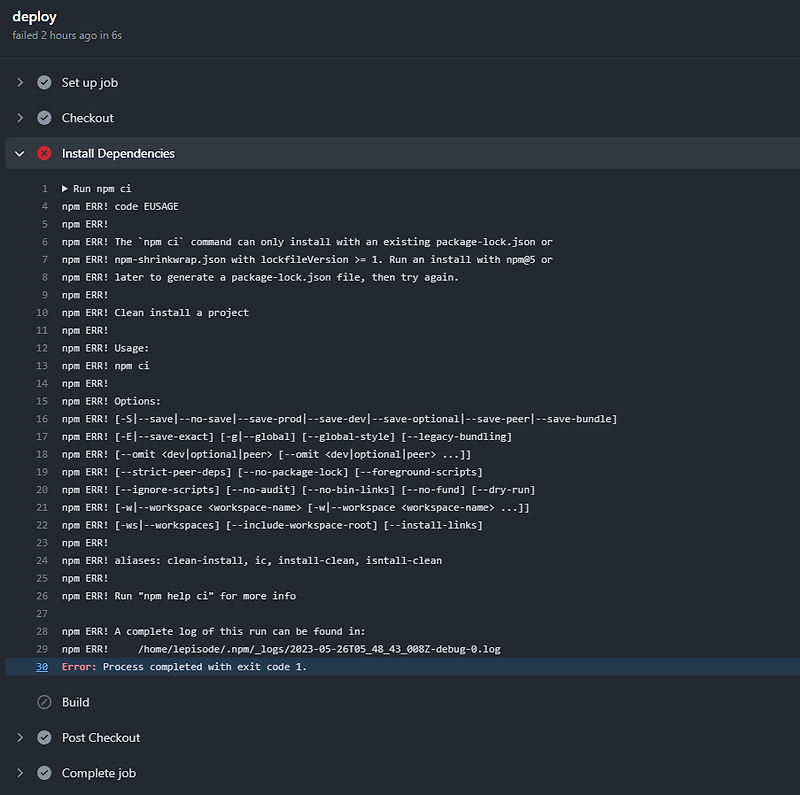Click the Install Dependencies step title
800x795 pixels.
pos(118,154)
